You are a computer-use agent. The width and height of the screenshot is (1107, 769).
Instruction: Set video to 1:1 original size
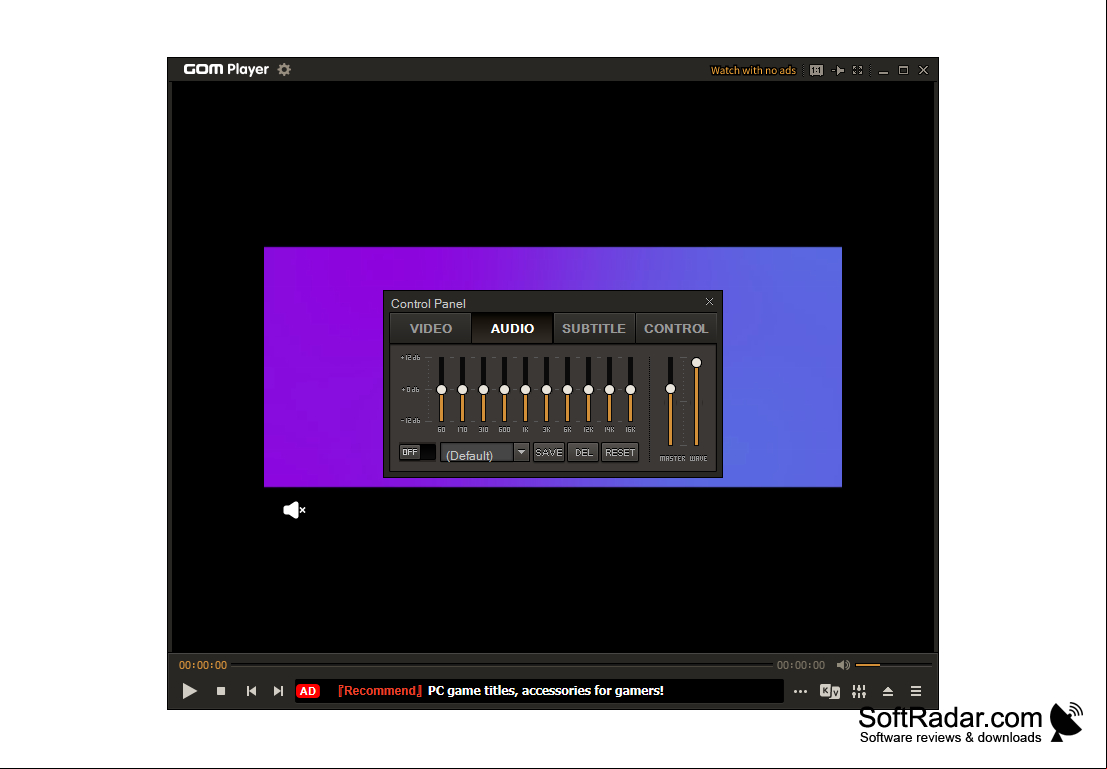click(816, 70)
